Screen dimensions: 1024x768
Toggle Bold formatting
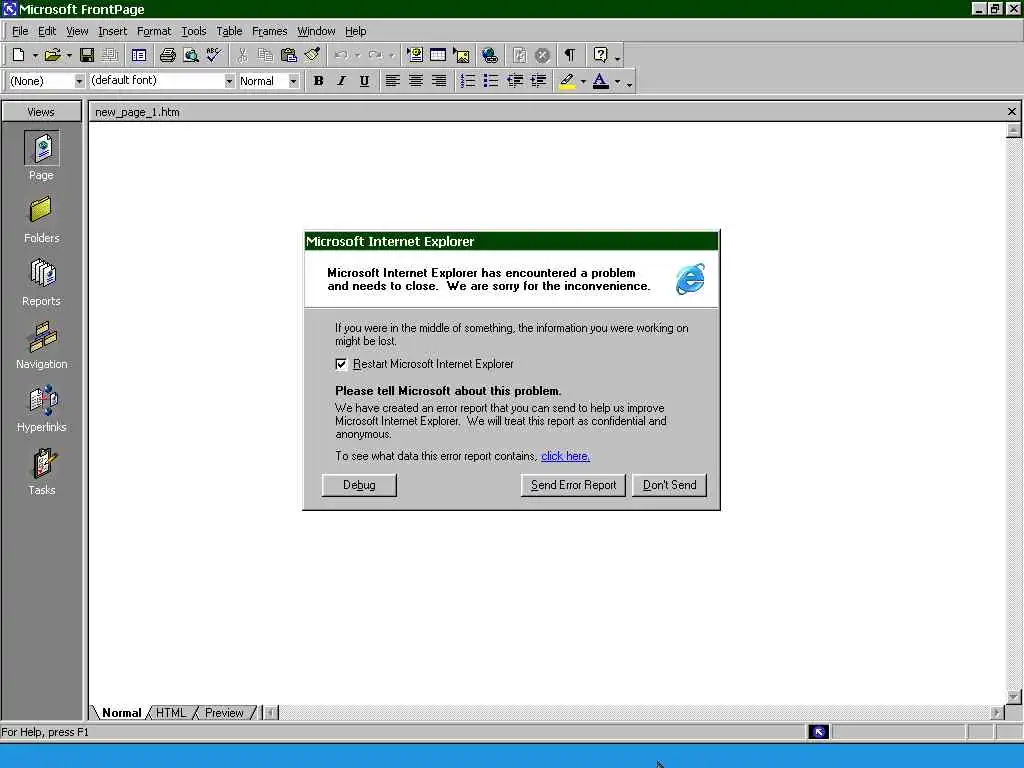(x=318, y=81)
